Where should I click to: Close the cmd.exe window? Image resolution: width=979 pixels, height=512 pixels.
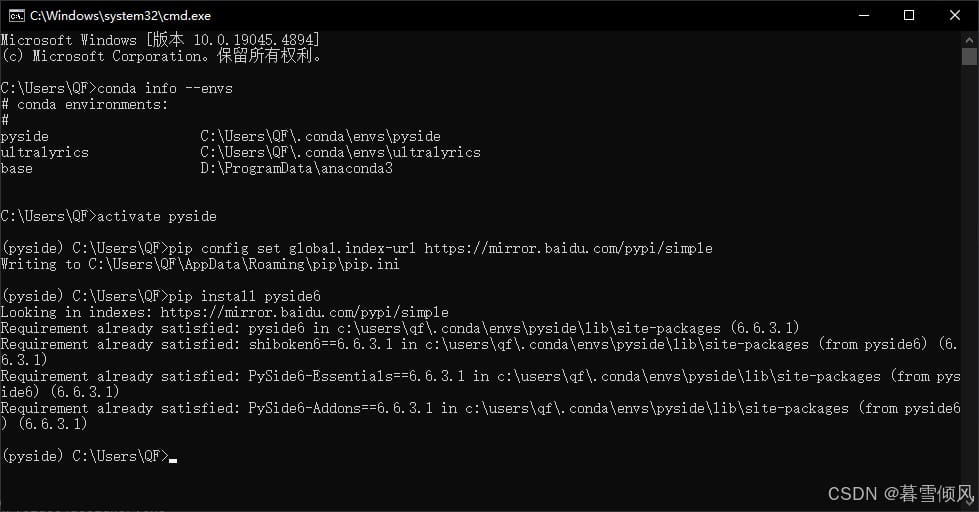(955, 16)
